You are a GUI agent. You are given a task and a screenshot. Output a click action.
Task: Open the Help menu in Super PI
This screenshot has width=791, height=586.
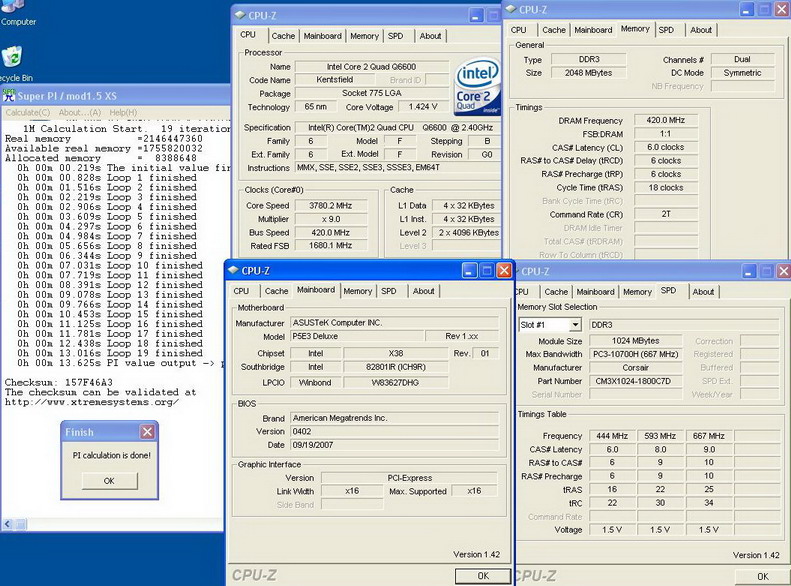(123, 112)
